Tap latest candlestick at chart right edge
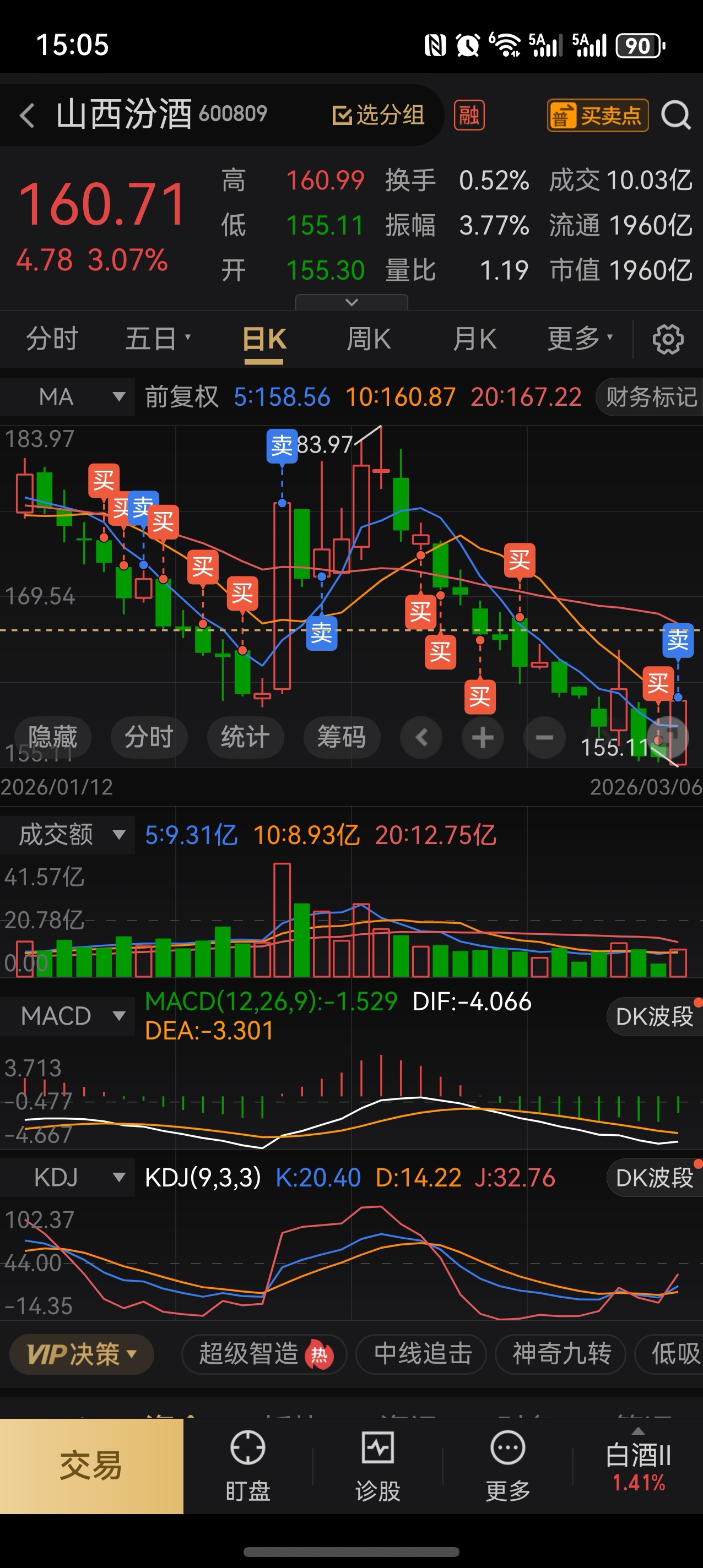The image size is (703, 1568). pyautogui.click(x=678, y=732)
